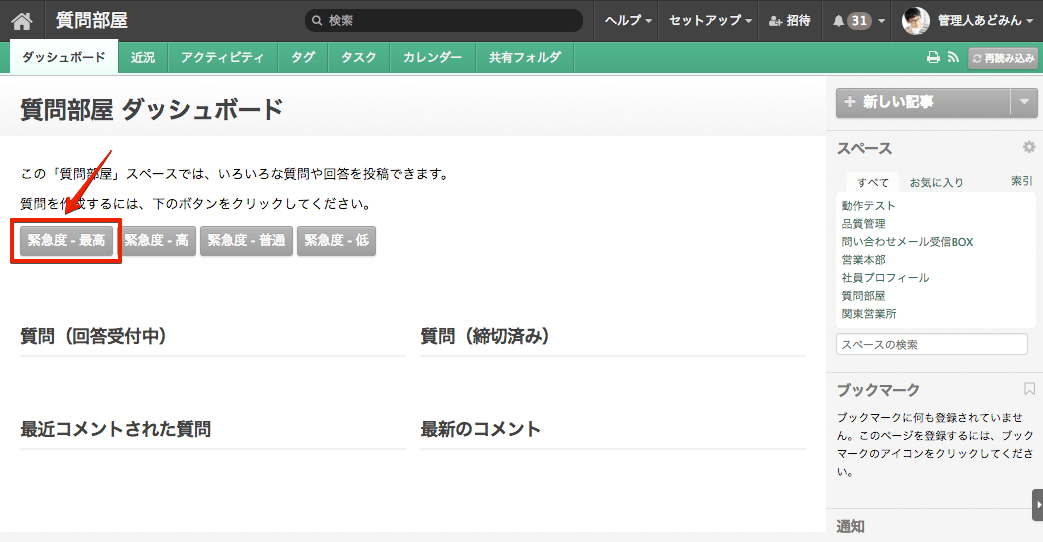Open the notifications bell icon
Viewport: 1043px width, 542px height.
(838, 21)
